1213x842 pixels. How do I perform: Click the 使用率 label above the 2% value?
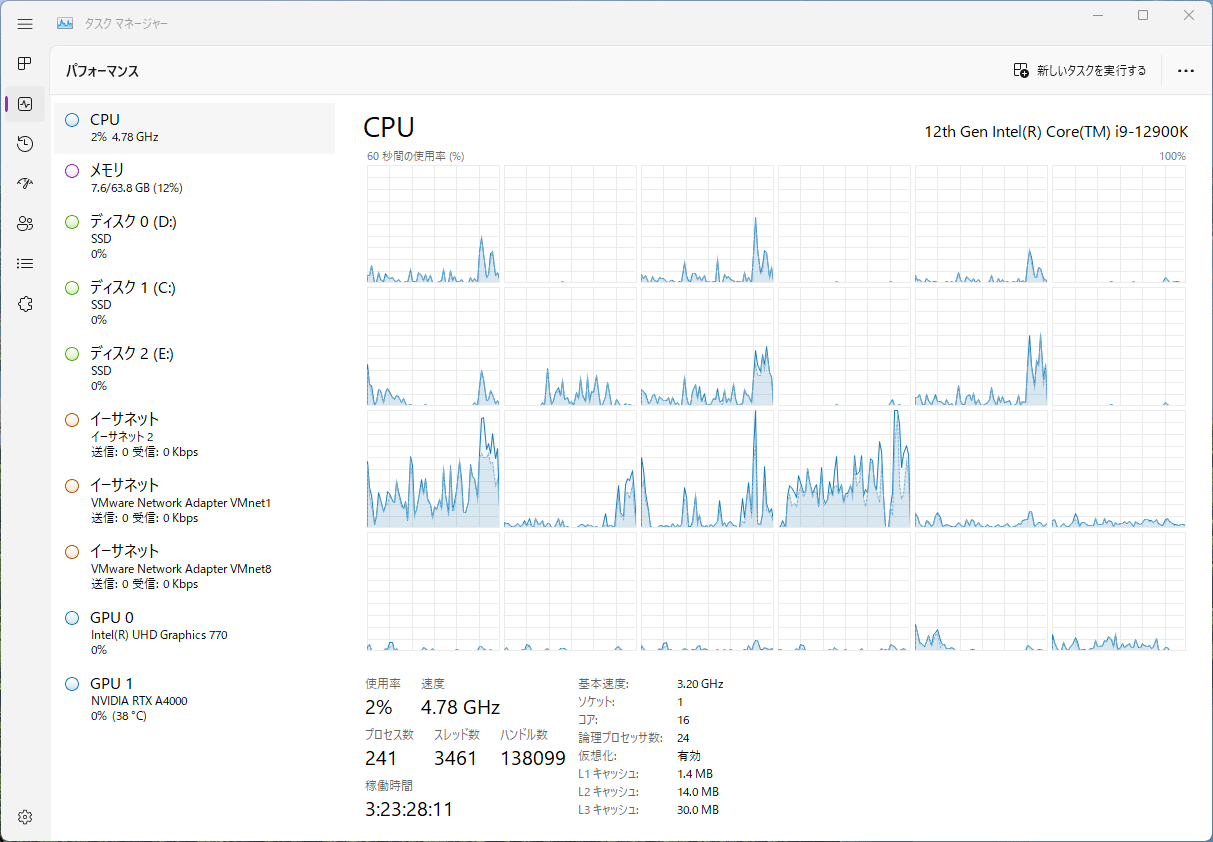pyautogui.click(x=383, y=684)
